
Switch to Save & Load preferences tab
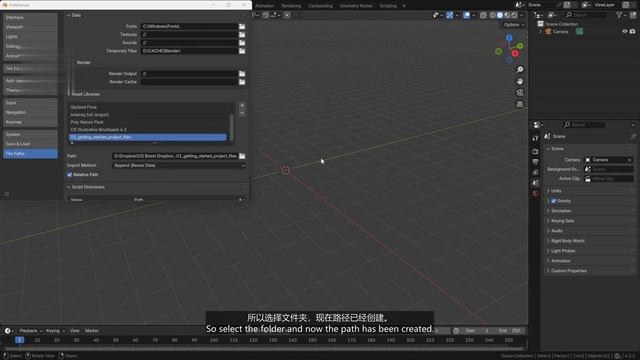[x=30, y=144]
